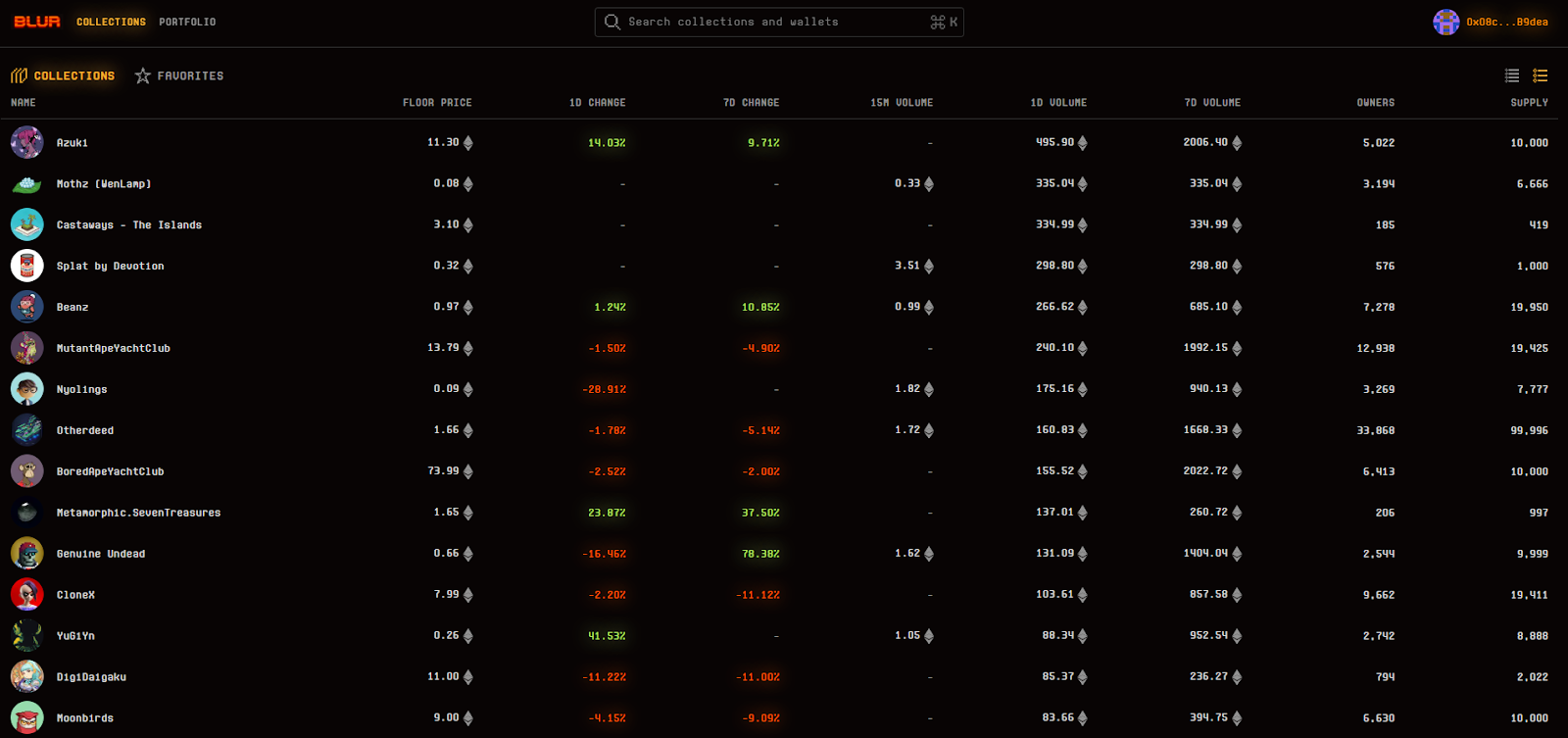Click the Blur logo
The width and height of the screenshot is (1568, 738).
coord(37,22)
